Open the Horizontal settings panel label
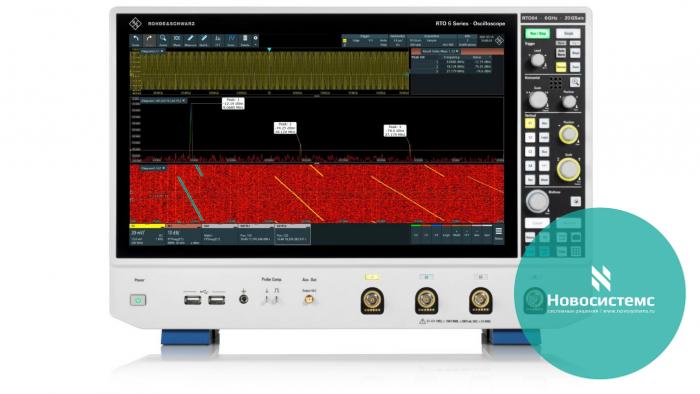Image resolution: width=700 pixels, height=394 pixels. (x=397, y=36)
